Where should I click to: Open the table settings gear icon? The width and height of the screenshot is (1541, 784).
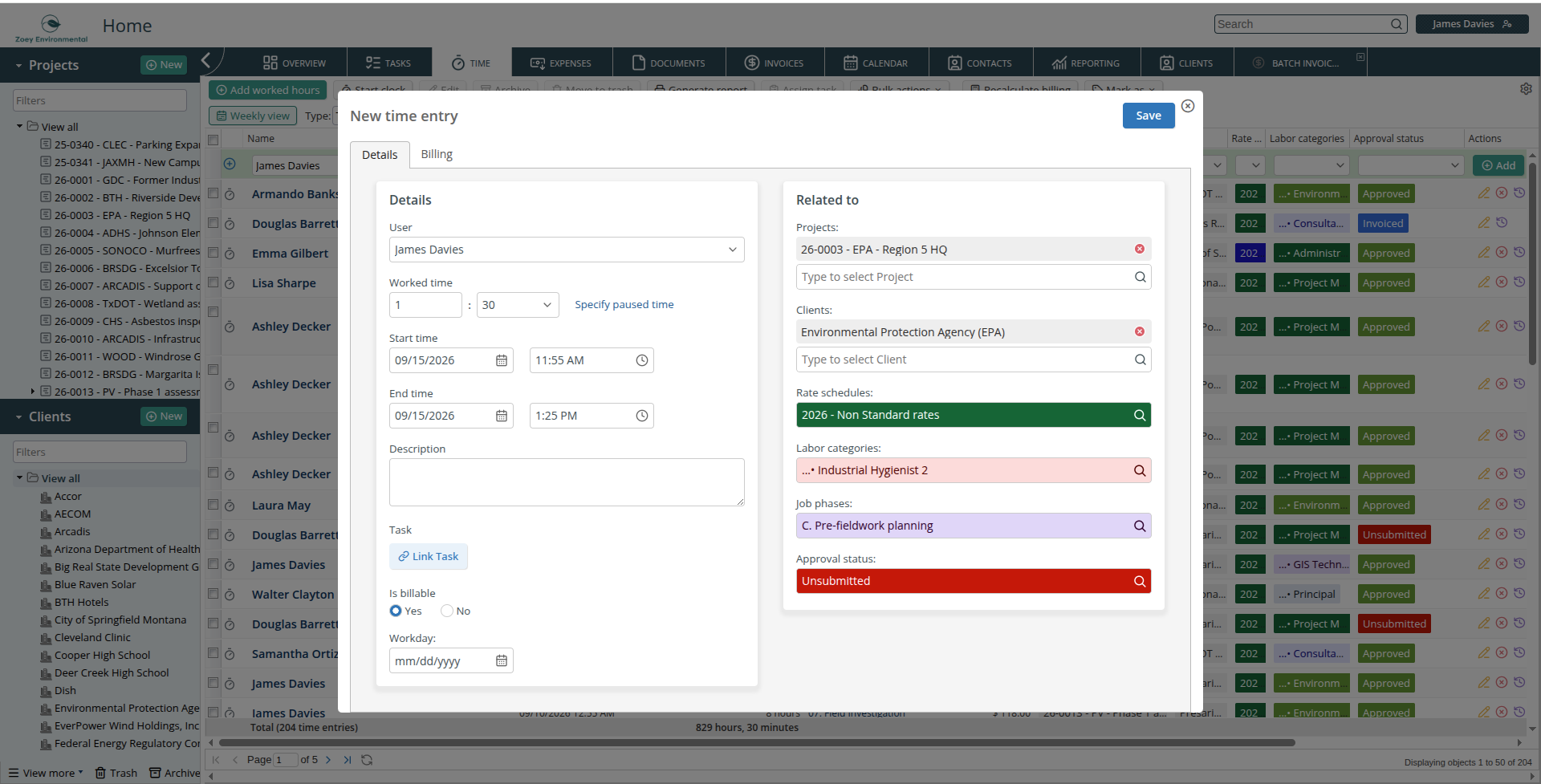(x=1526, y=89)
